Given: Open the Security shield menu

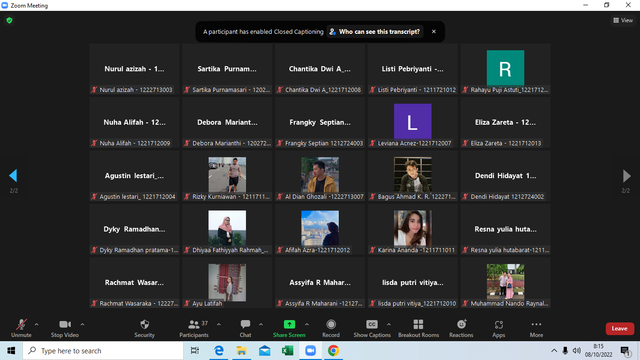Looking at the screenshot, I should 144,328.
